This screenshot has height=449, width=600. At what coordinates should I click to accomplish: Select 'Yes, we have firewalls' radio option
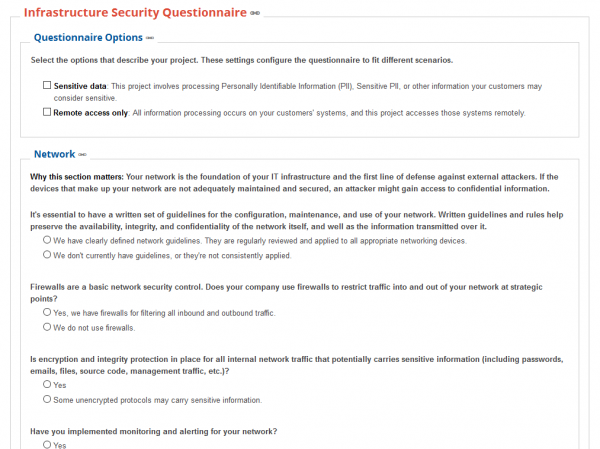pyautogui.click(x=47, y=313)
